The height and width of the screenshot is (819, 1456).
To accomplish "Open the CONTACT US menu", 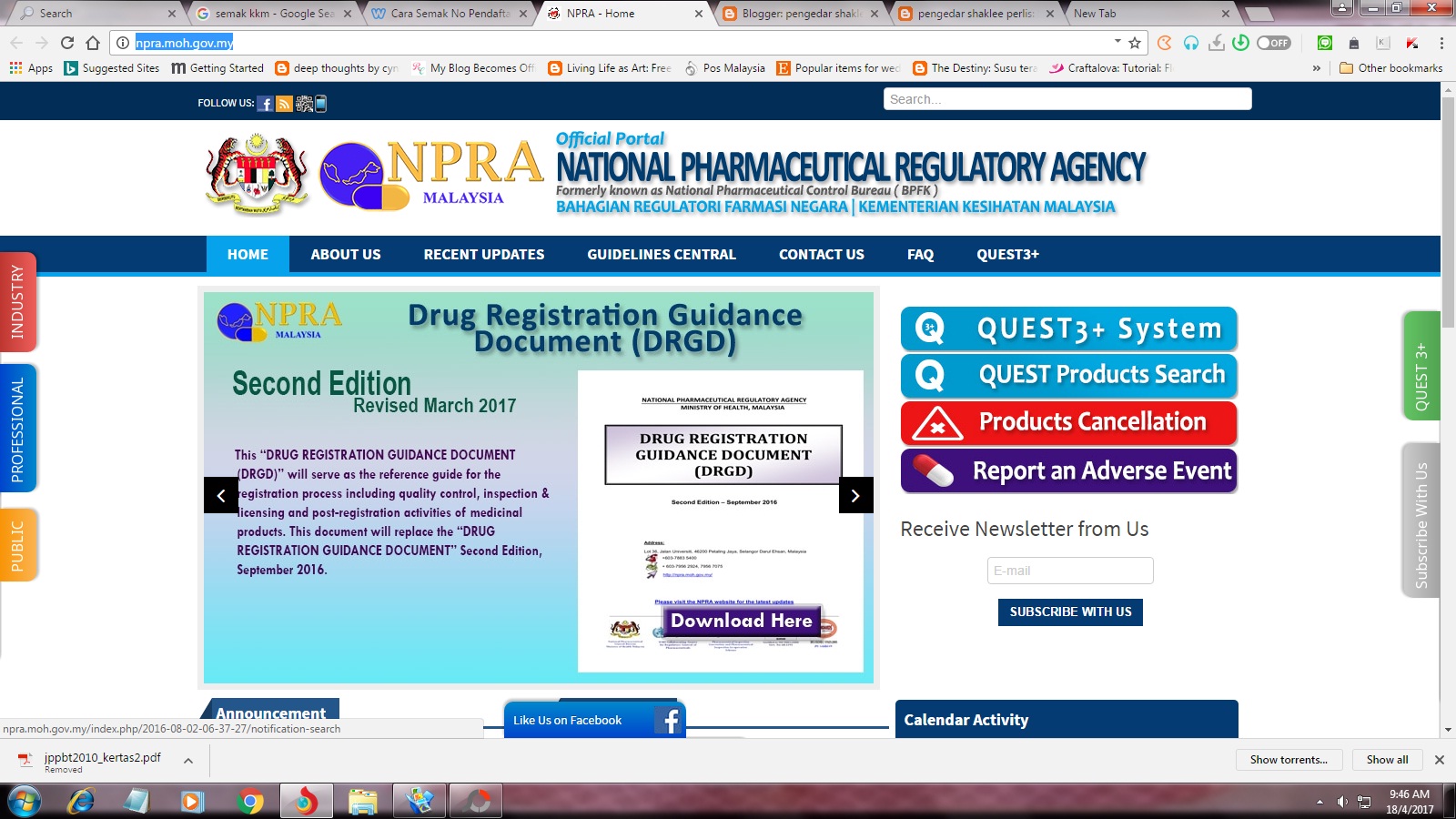I will coord(822,255).
